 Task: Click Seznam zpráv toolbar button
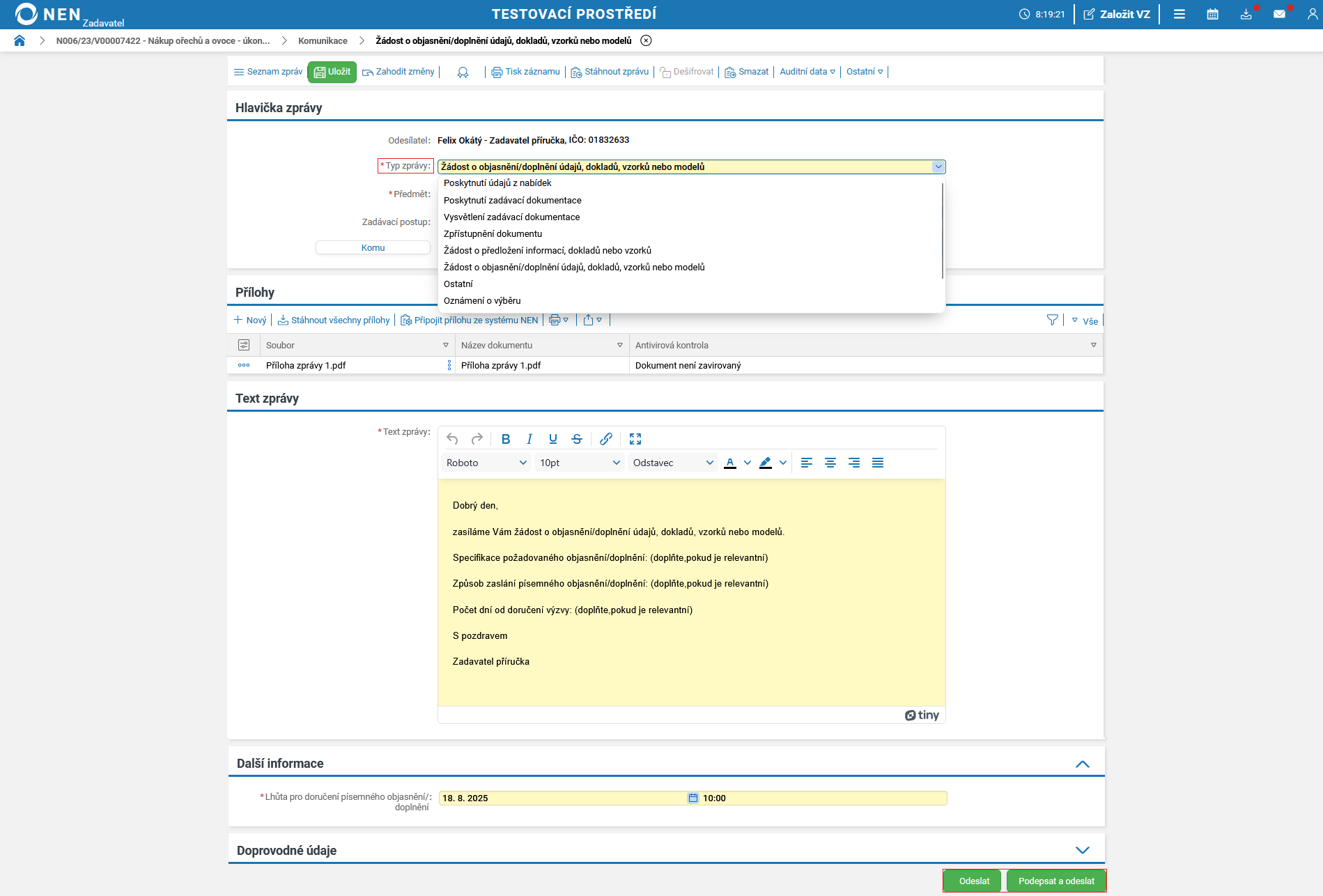pos(268,72)
